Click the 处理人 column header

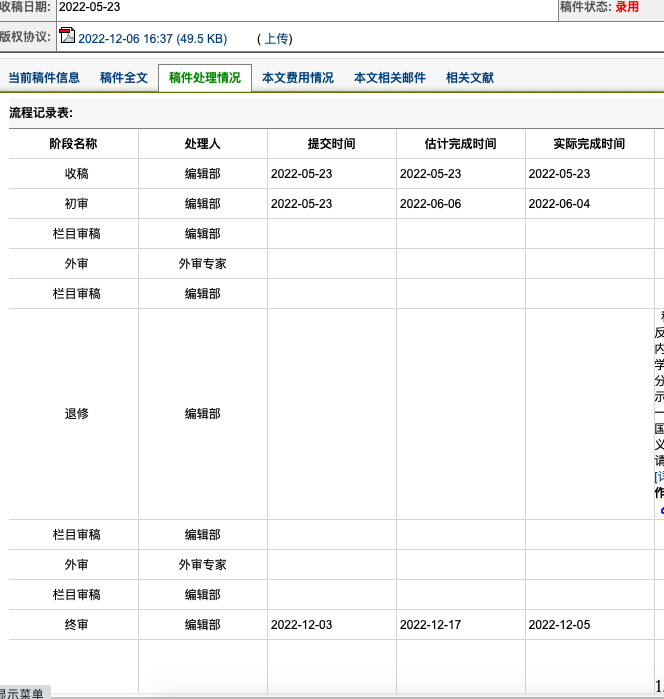(x=202, y=144)
